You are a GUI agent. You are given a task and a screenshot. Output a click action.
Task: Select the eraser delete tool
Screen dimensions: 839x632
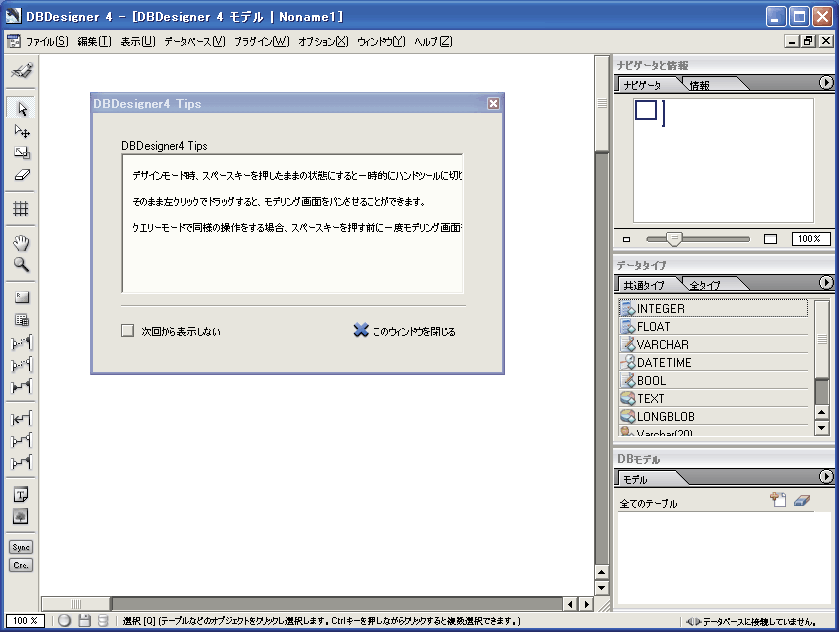[21, 174]
